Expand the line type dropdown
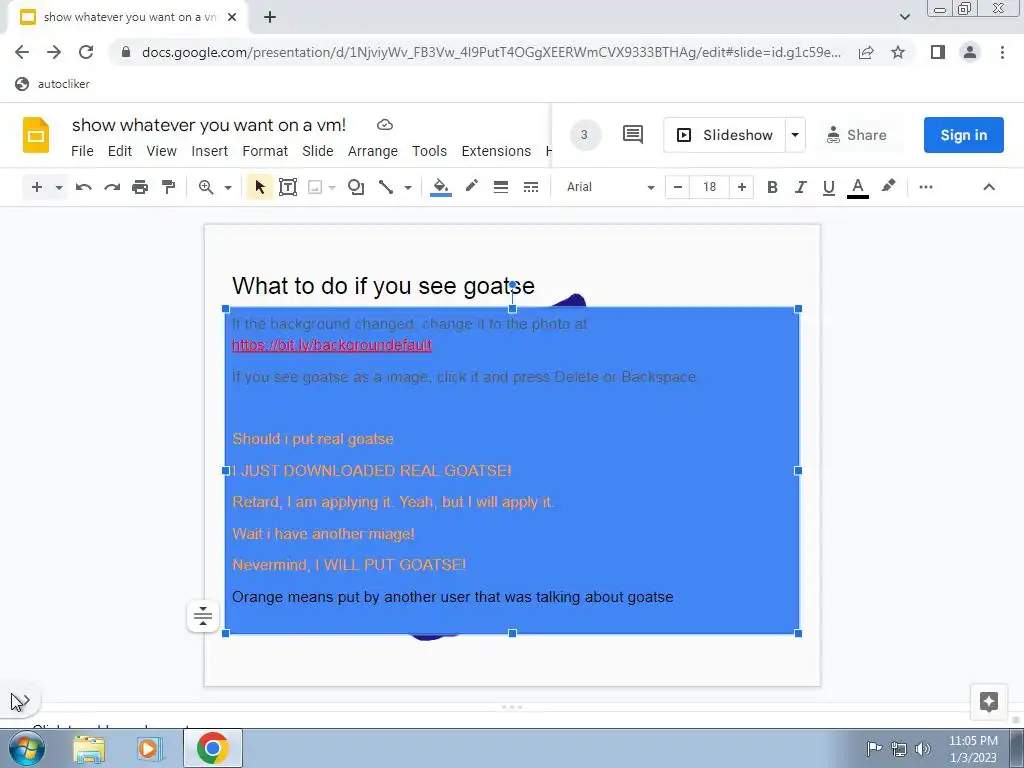This screenshot has width=1024, height=768. 408,188
